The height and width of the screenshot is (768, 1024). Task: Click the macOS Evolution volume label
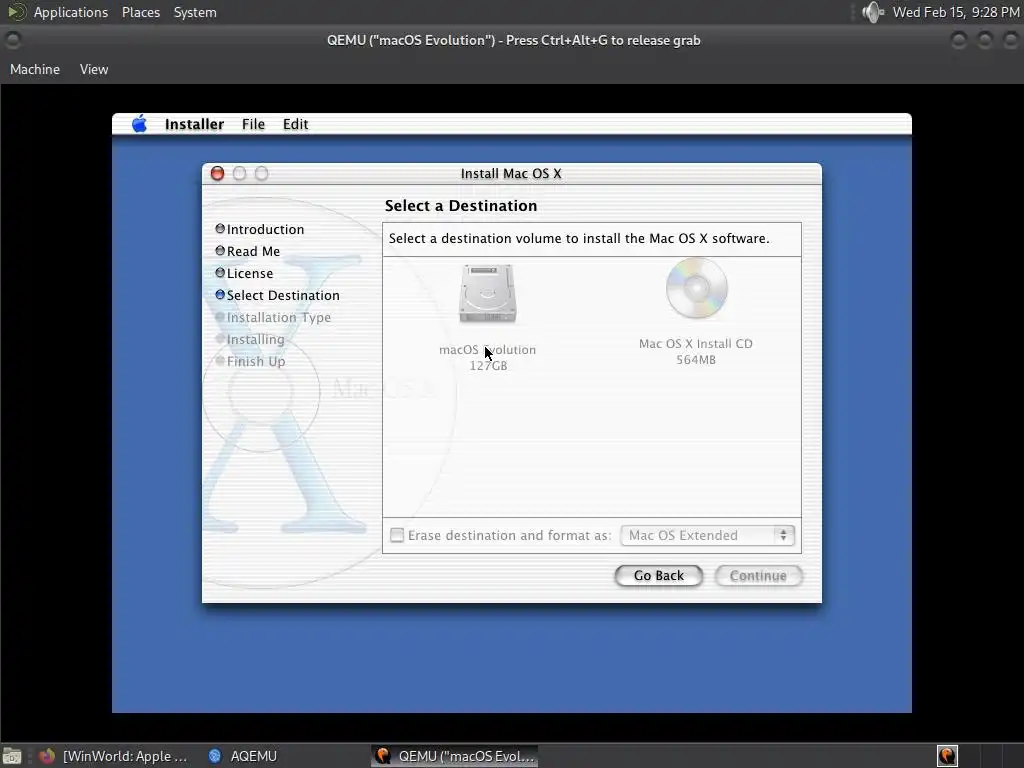[487, 349]
